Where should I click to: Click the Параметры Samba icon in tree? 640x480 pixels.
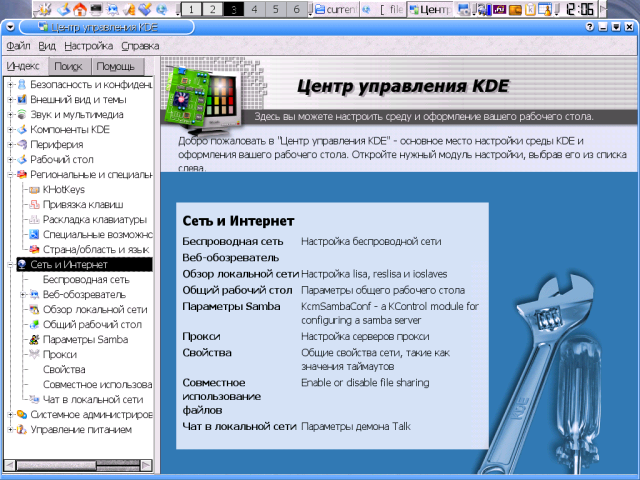[35, 339]
